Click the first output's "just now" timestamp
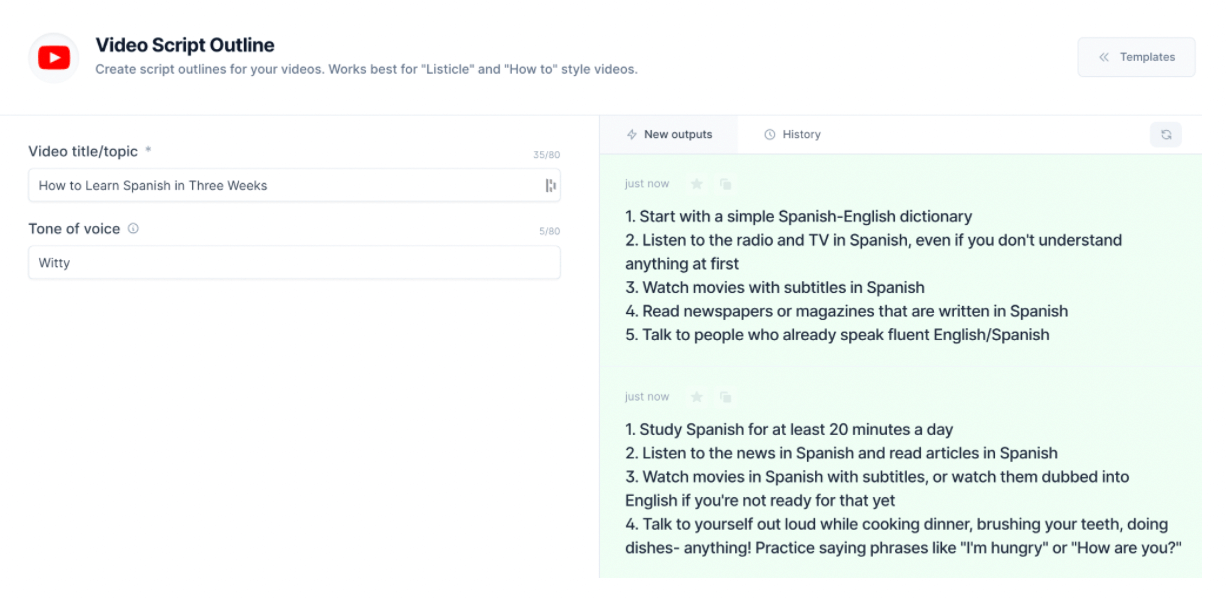Screen dimensions: 1226x598 tap(647, 184)
